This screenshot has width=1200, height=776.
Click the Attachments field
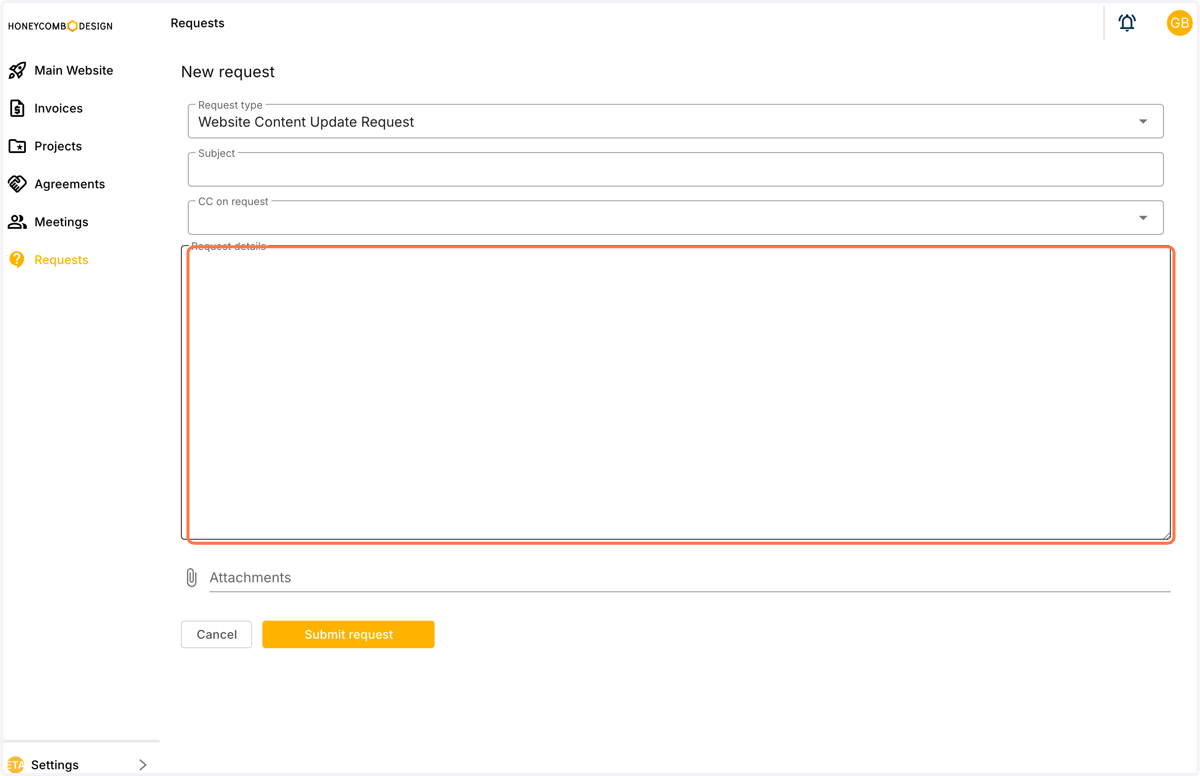coord(689,578)
